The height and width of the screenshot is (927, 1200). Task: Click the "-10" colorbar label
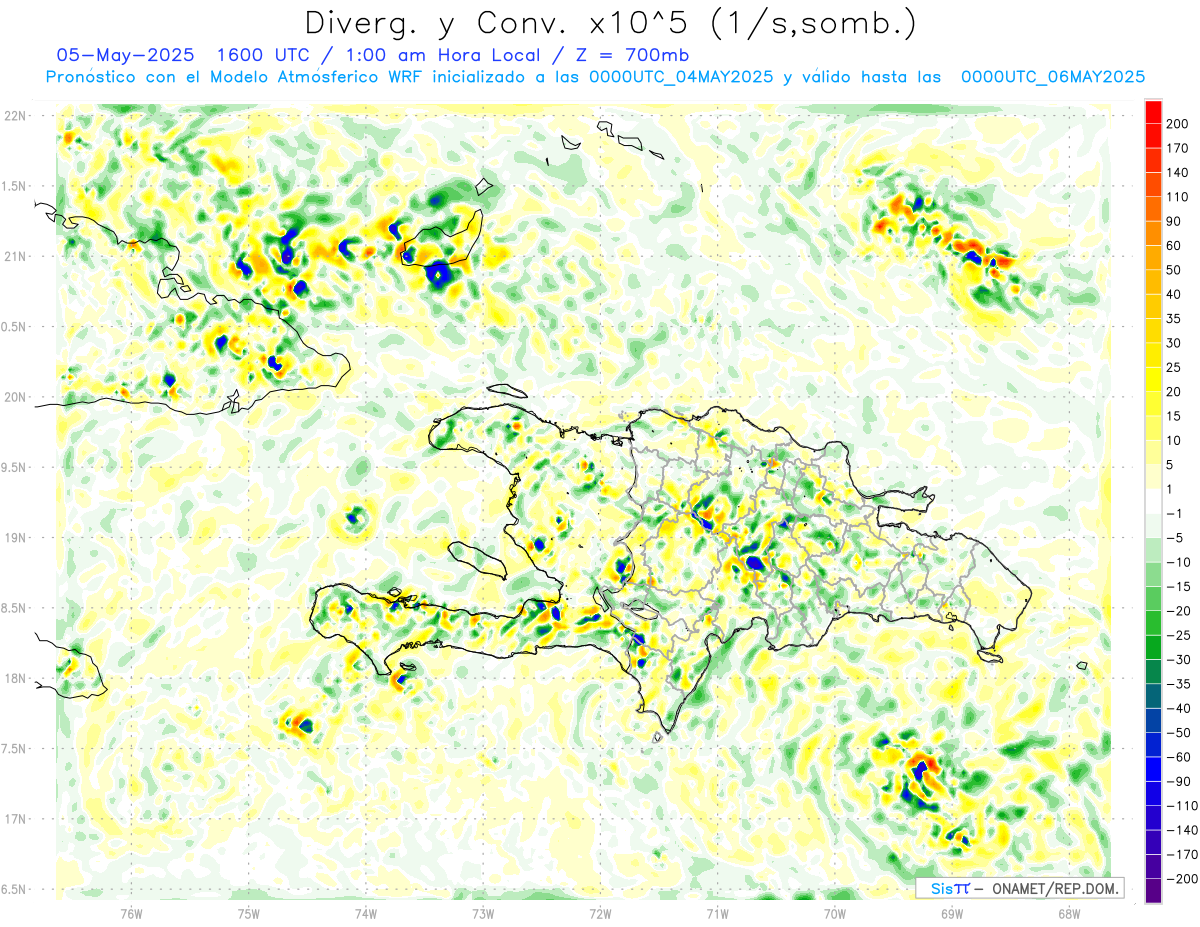click(1178, 562)
